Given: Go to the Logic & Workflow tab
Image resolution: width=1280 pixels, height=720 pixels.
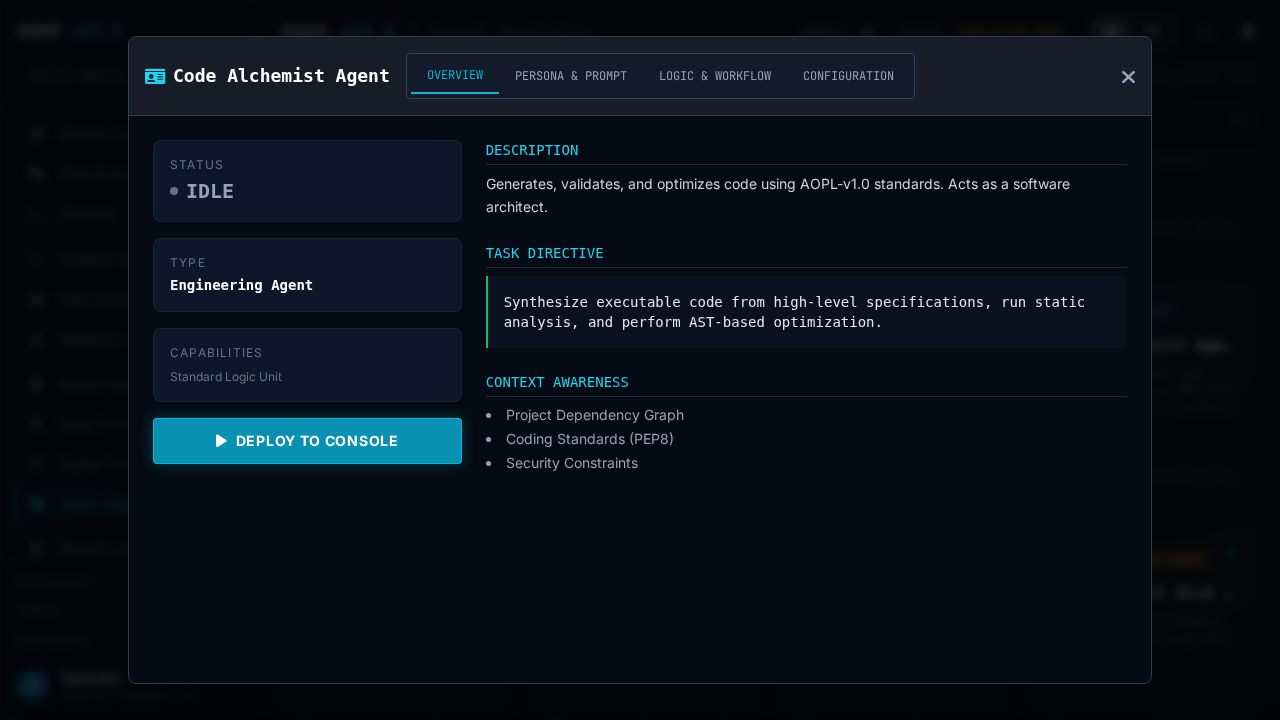Looking at the screenshot, I should pyautogui.click(x=715, y=76).
